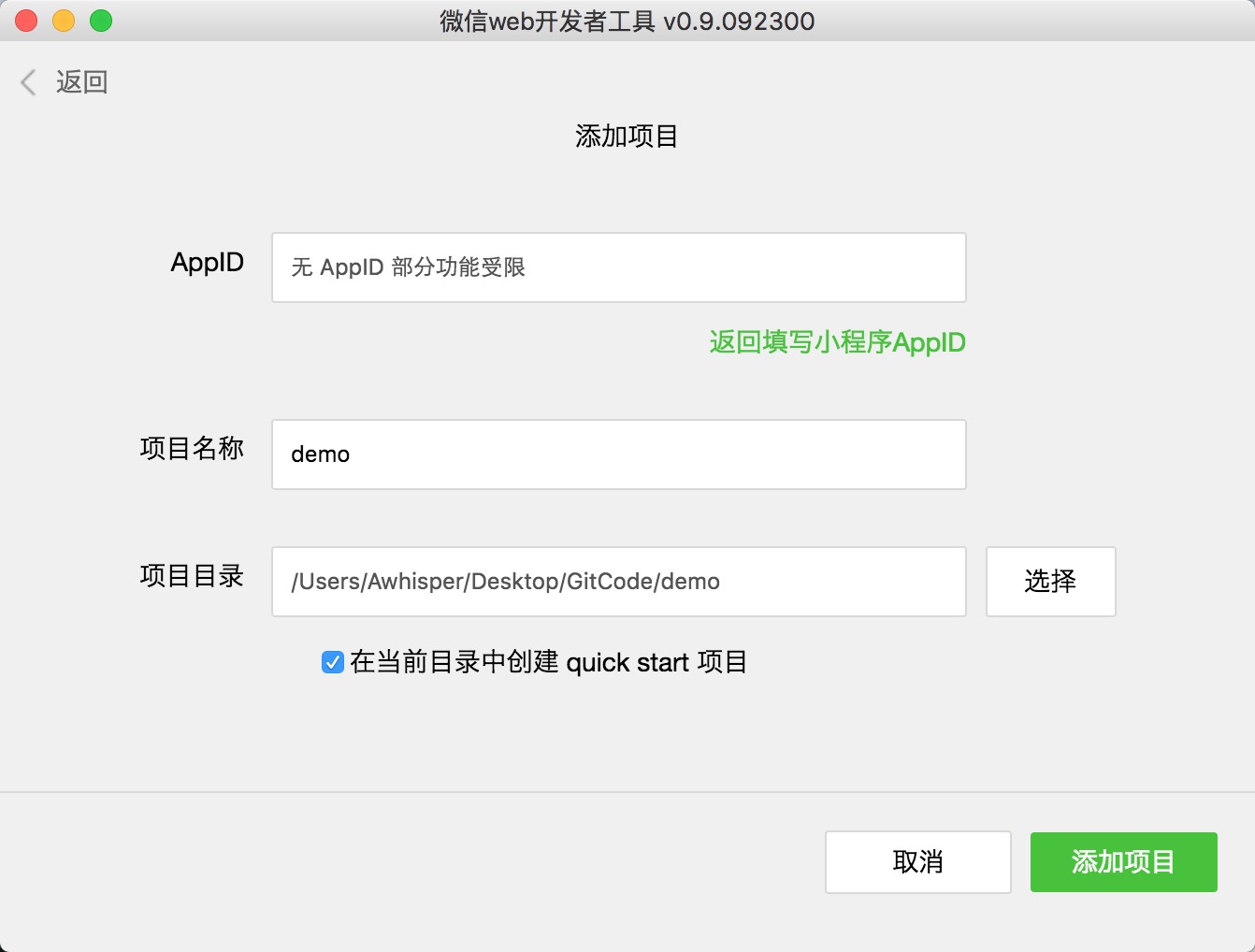The width and height of the screenshot is (1255, 952).
Task: Click the 在当前目录中创建 quick start 项目 label
Action: (548, 662)
